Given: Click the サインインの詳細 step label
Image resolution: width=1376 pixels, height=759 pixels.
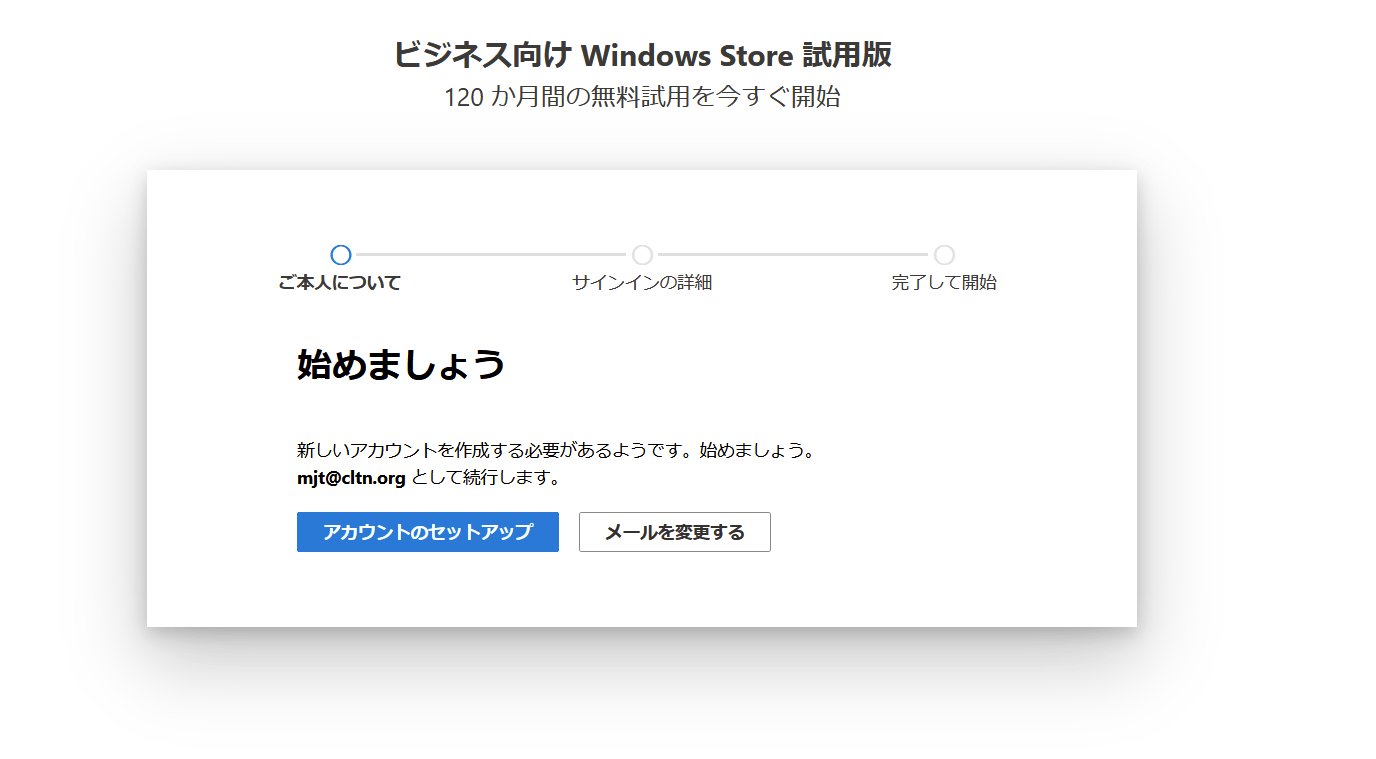Looking at the screenshot, I should (x=642, y=283).
